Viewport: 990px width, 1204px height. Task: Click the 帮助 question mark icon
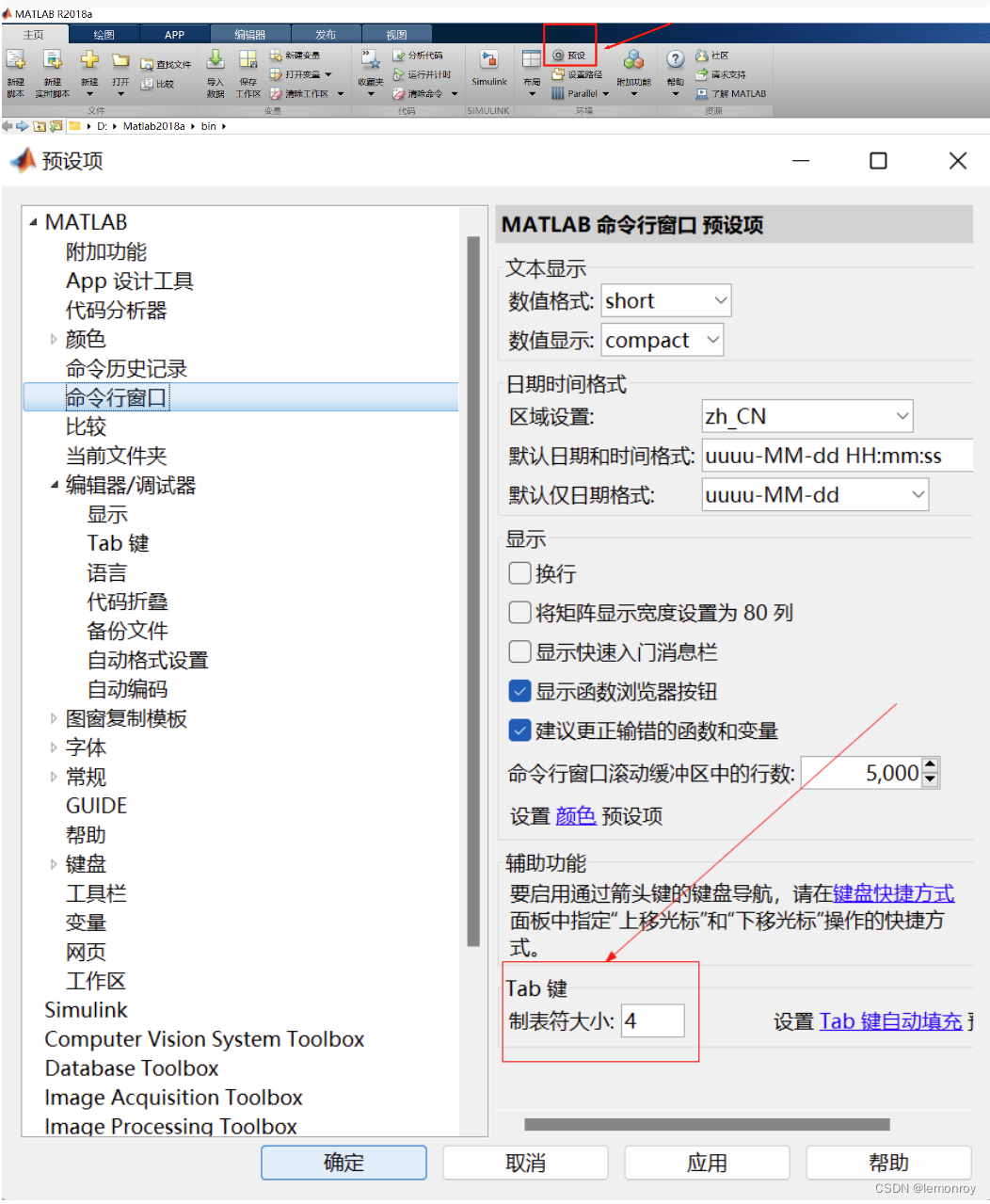pyautogui.click(x=676, y=59)
